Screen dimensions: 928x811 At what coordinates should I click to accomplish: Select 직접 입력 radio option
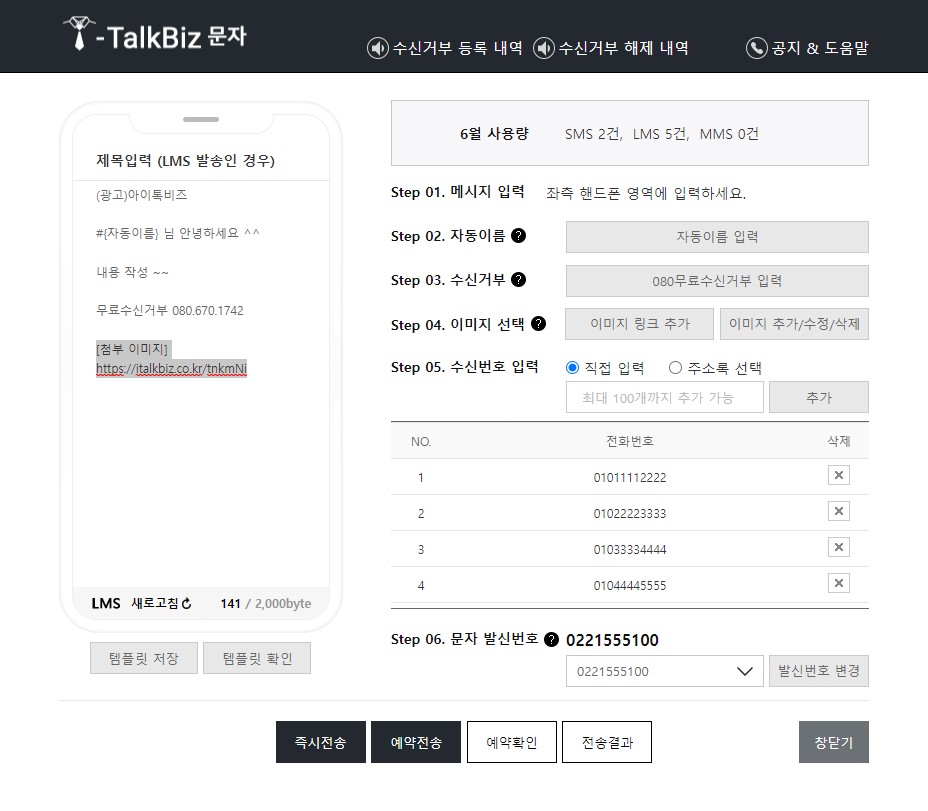(572, 368)
